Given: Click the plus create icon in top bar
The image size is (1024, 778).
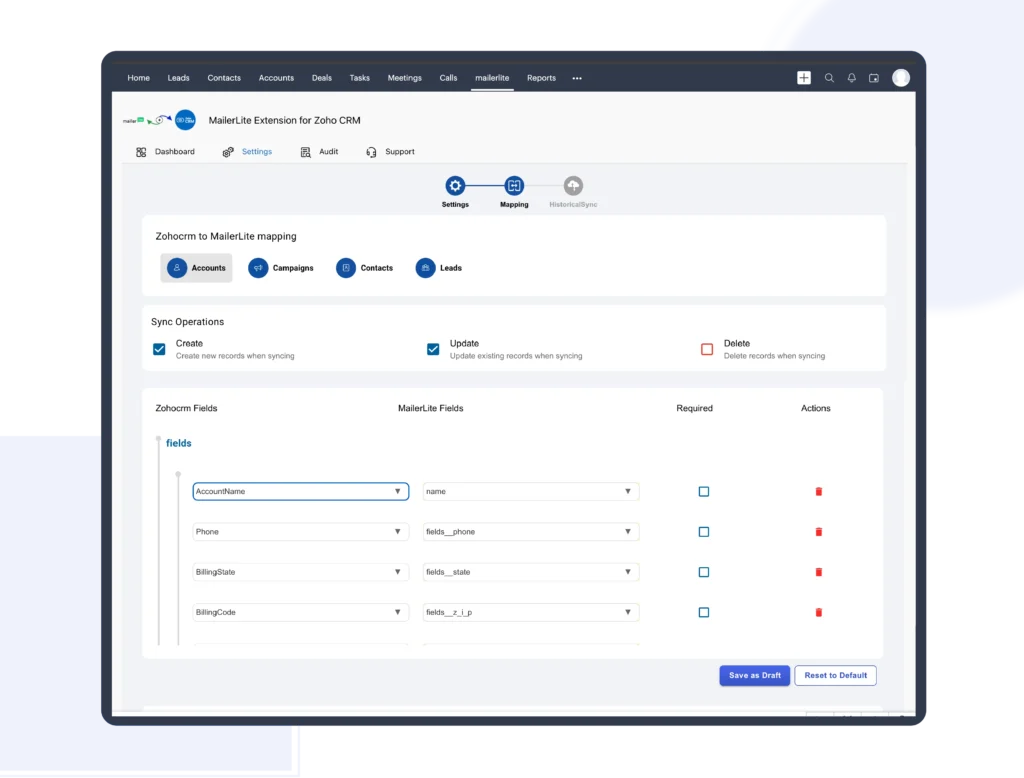Looking at the screenshot, I should [804, 78].
